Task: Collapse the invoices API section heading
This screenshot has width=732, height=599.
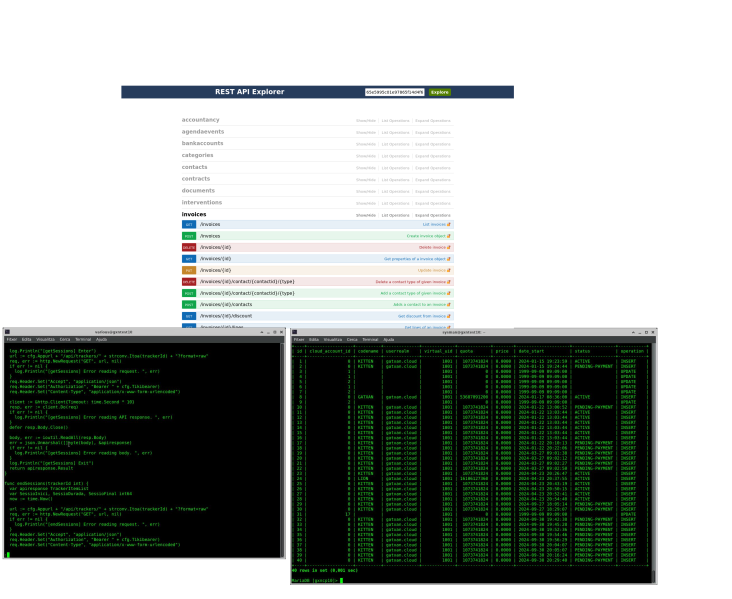Action: tap(194, 214)
